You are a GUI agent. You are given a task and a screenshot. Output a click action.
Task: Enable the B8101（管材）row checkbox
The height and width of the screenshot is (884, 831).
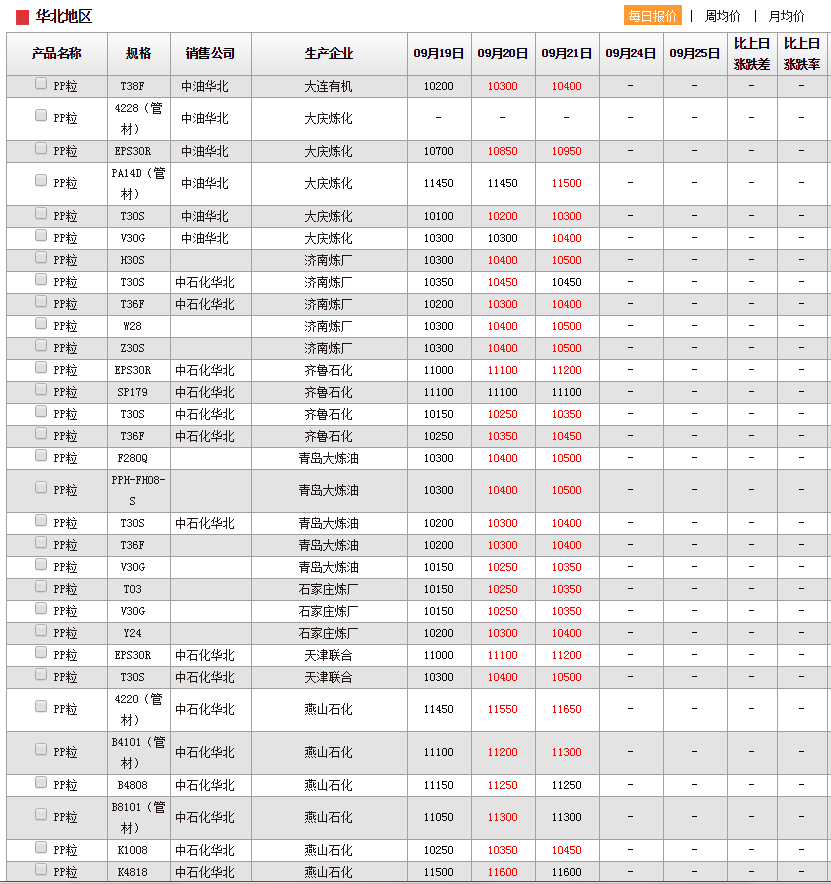[41, 815]
